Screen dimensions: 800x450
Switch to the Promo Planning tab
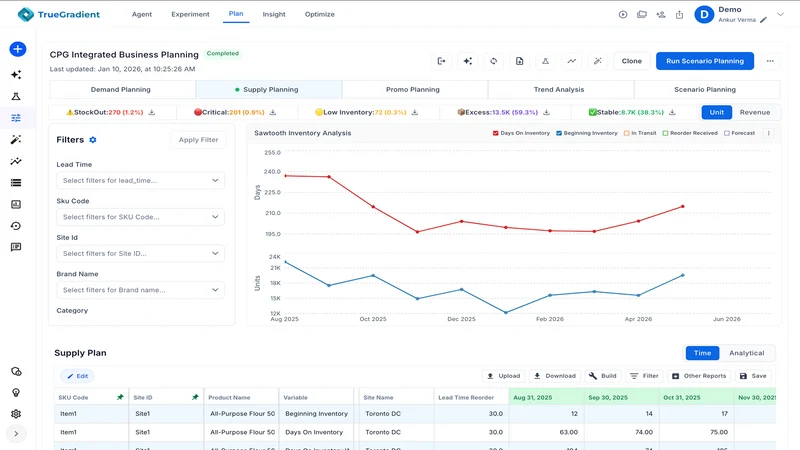[415, 89]
